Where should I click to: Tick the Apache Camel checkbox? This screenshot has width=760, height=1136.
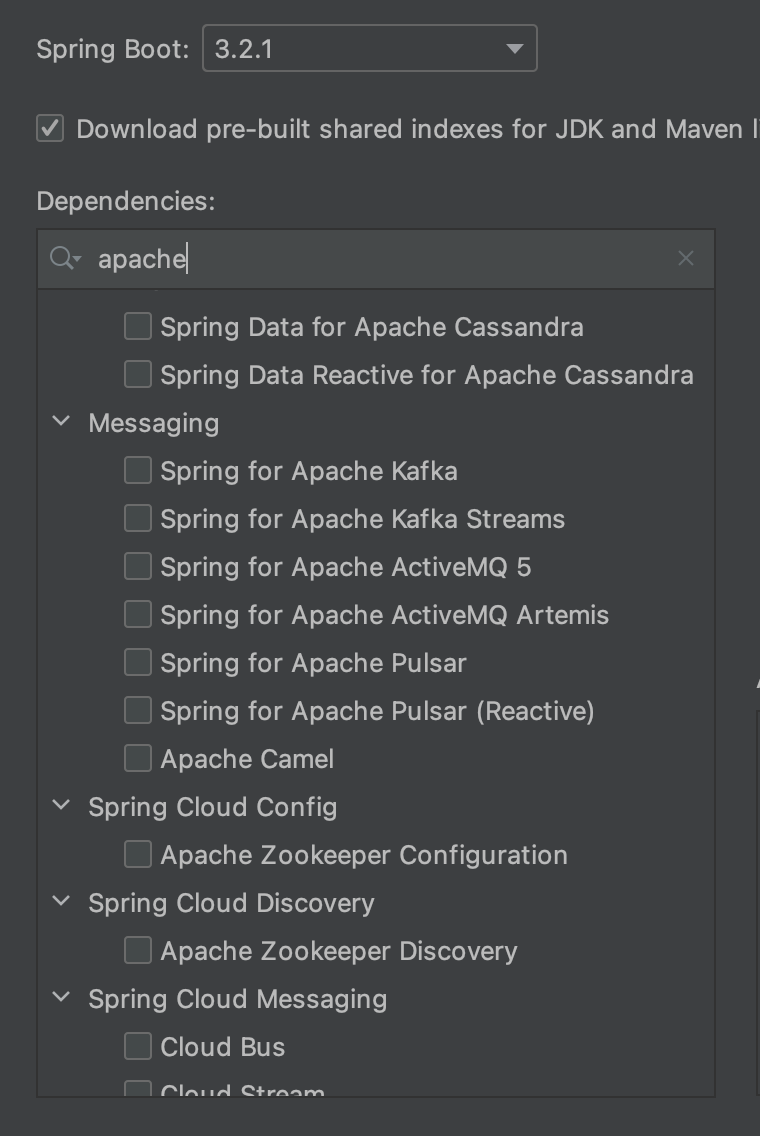[x=138, y=758]
